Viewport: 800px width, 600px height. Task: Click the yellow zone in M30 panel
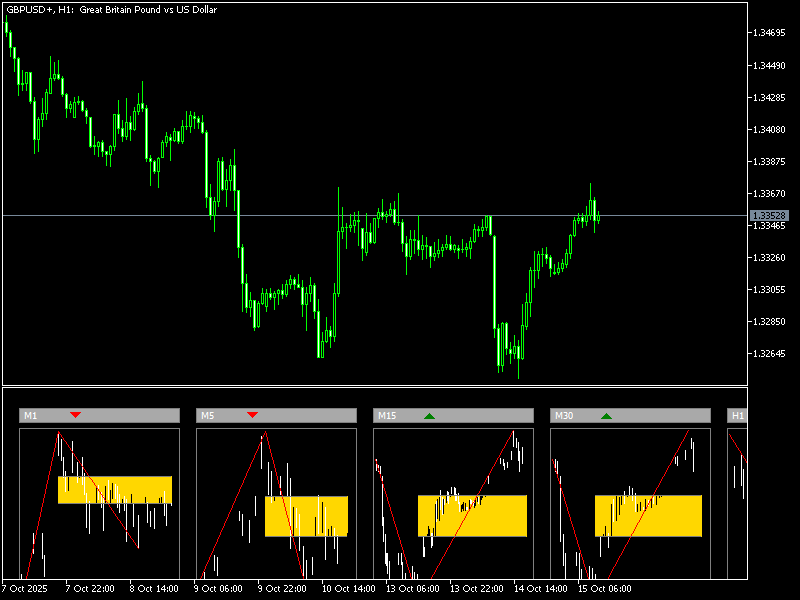tap(648, 516)
